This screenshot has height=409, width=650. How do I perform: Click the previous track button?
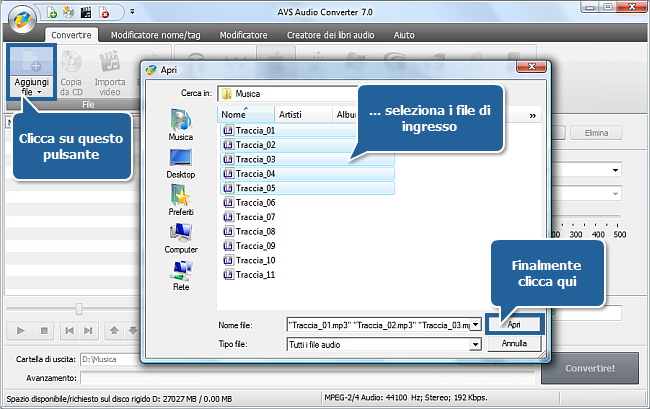coord(70,331)
